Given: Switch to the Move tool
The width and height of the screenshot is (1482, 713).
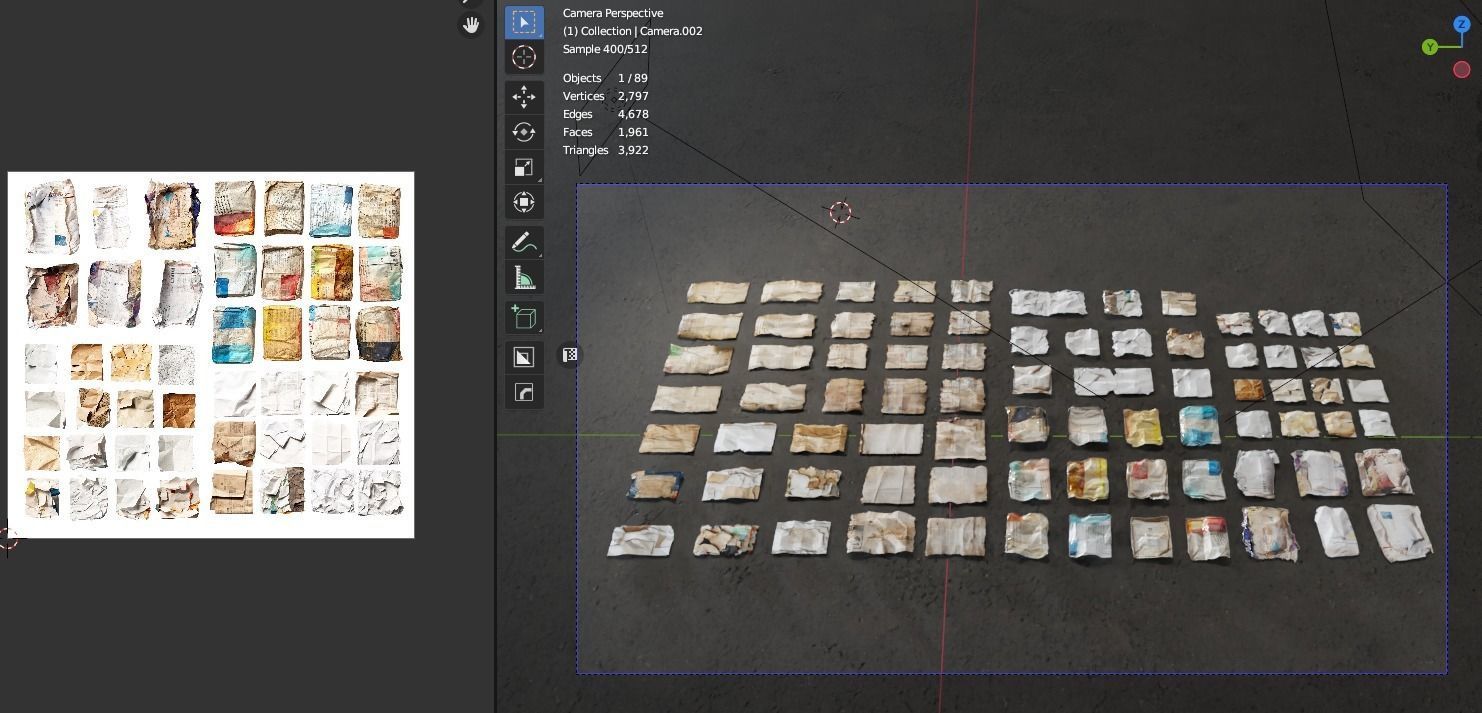Looking at the screenshot, I should coord(524,96).
